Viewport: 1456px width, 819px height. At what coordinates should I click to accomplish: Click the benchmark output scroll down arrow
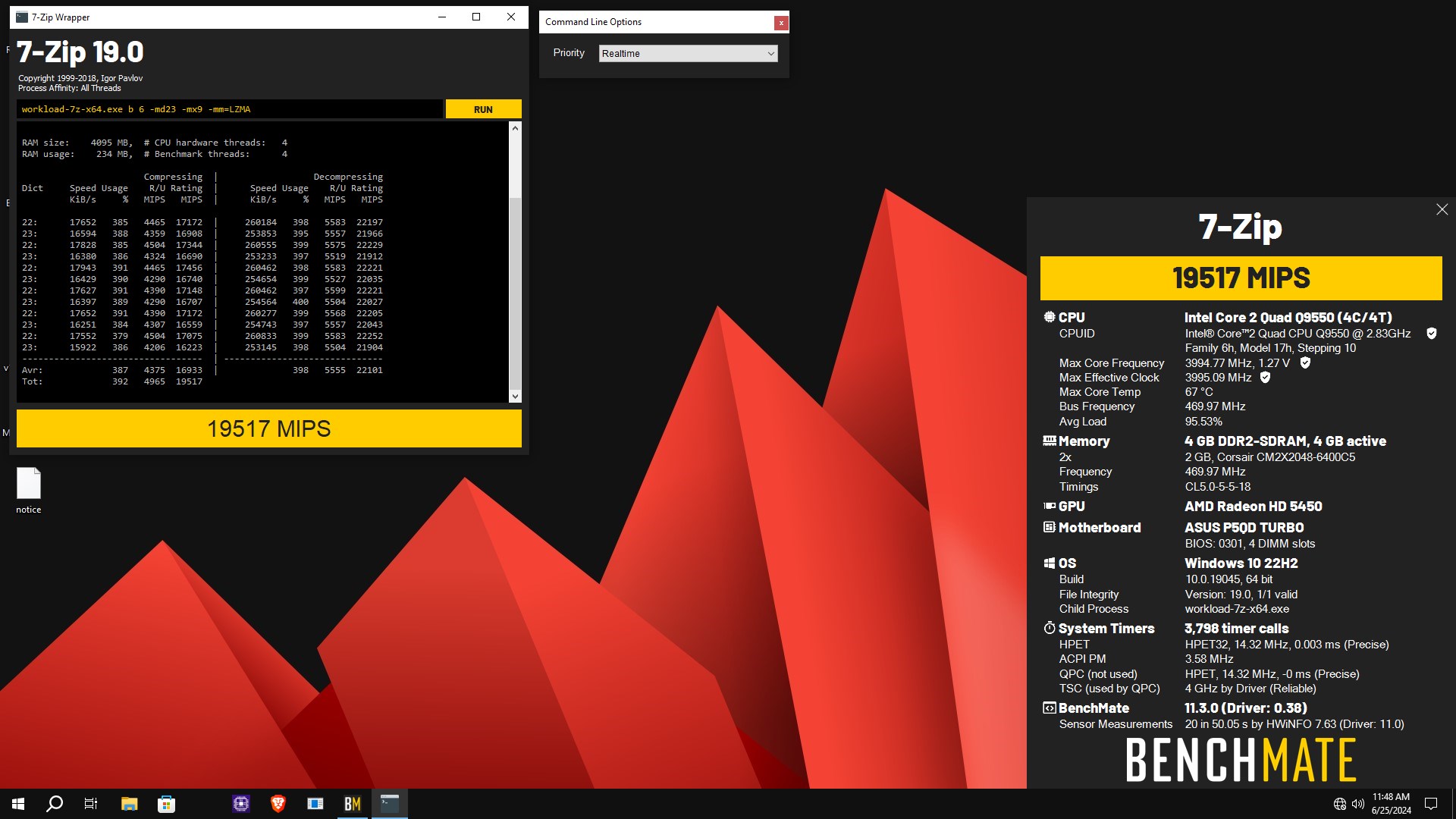515,396
